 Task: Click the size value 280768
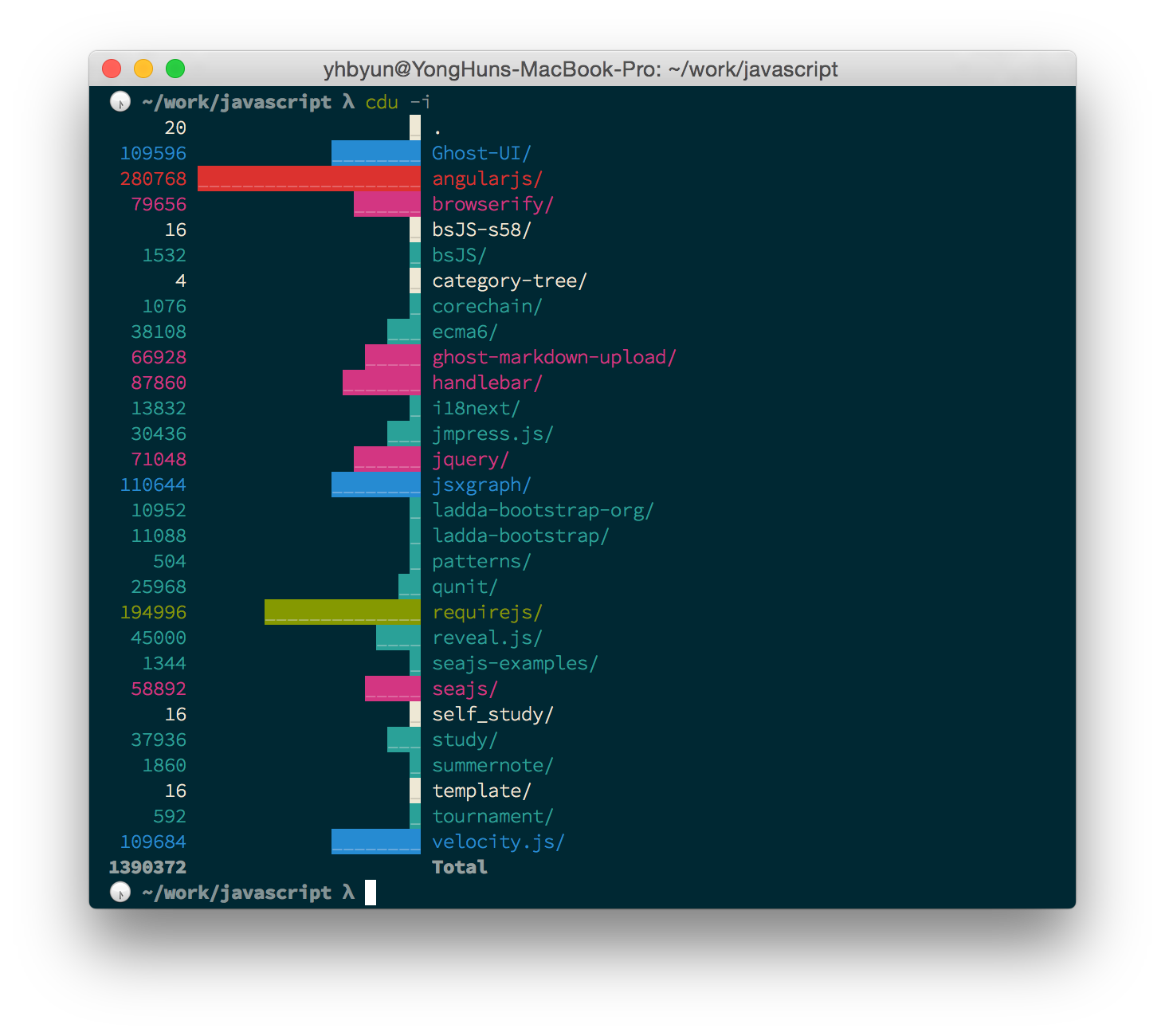pos(153,179)
